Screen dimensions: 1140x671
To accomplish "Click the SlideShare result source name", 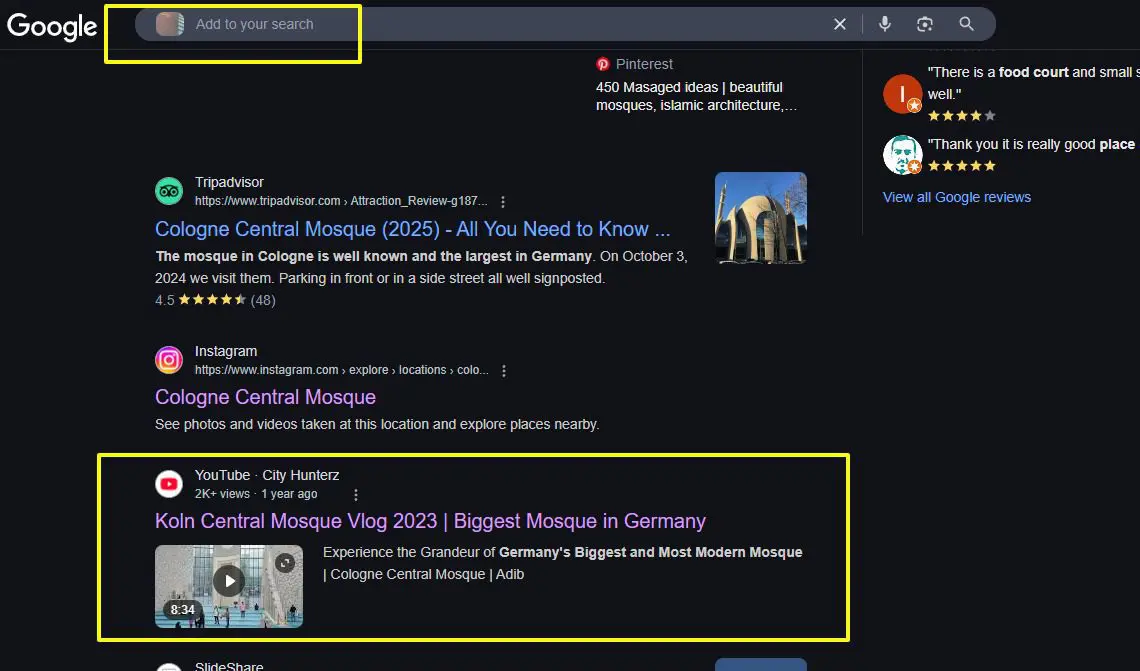I will (x=229, y=666).
